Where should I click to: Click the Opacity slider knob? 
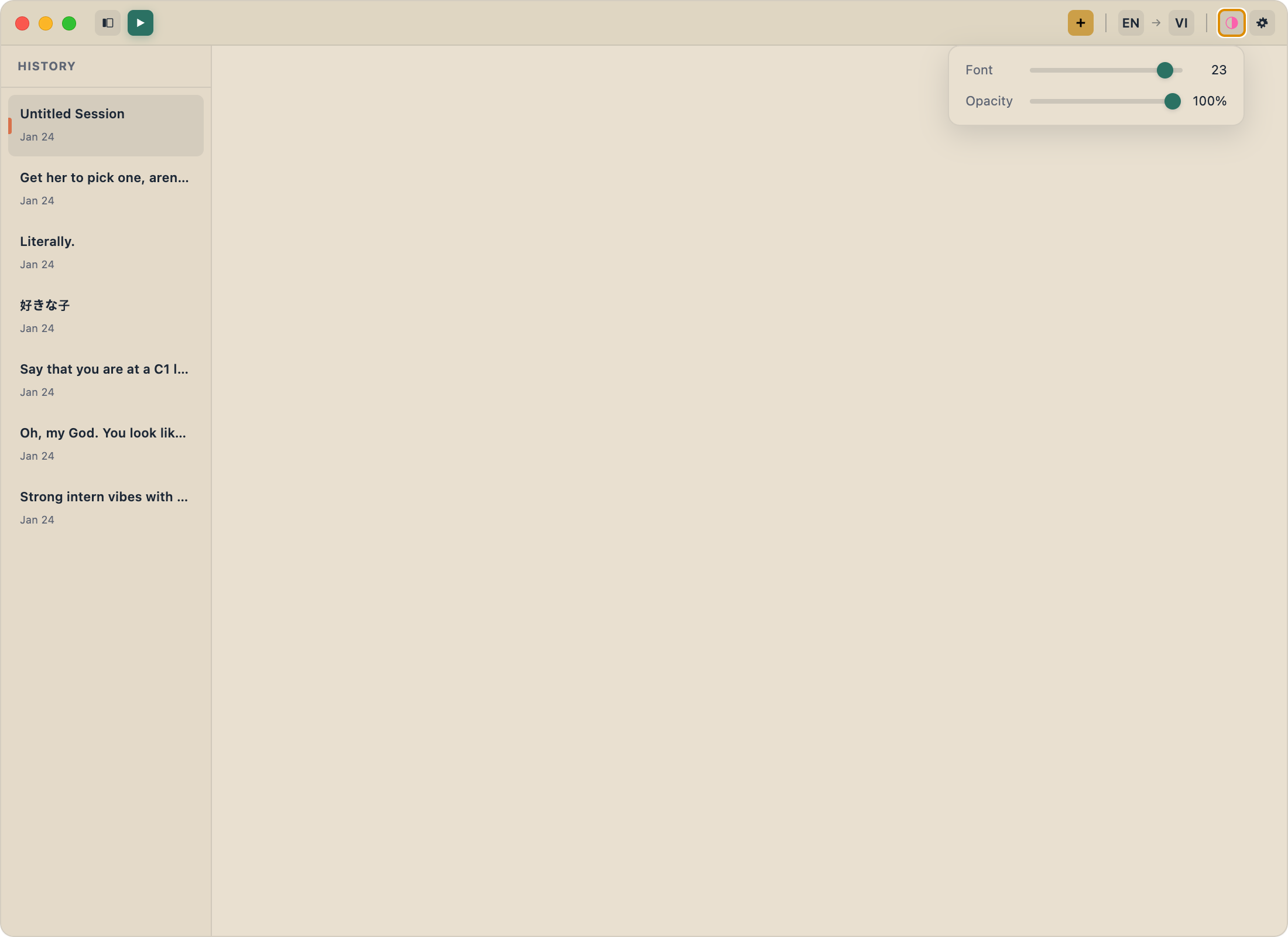1172,101
